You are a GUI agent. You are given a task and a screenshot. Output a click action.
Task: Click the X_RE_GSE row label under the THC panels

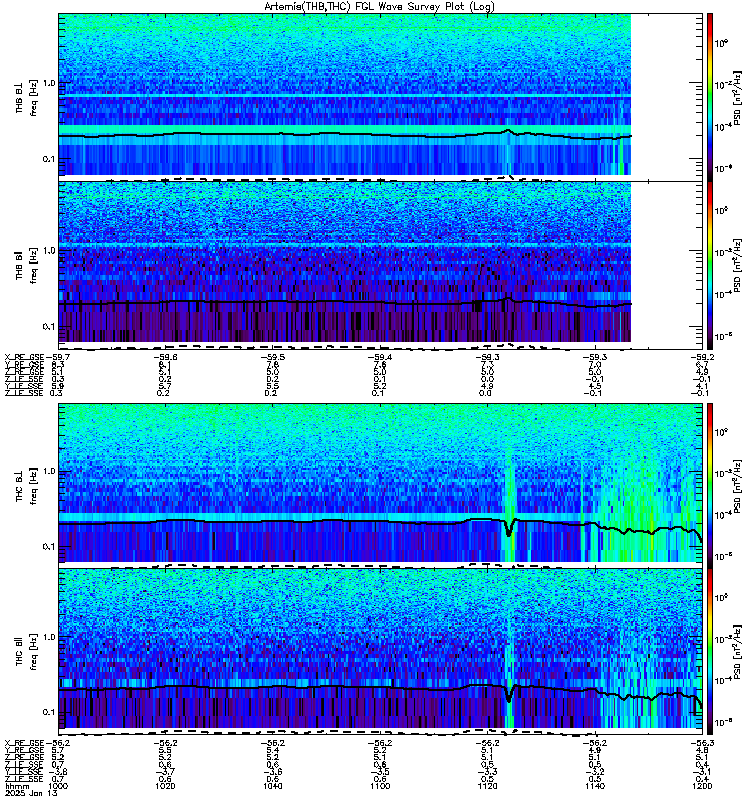[x=24, y=743]
